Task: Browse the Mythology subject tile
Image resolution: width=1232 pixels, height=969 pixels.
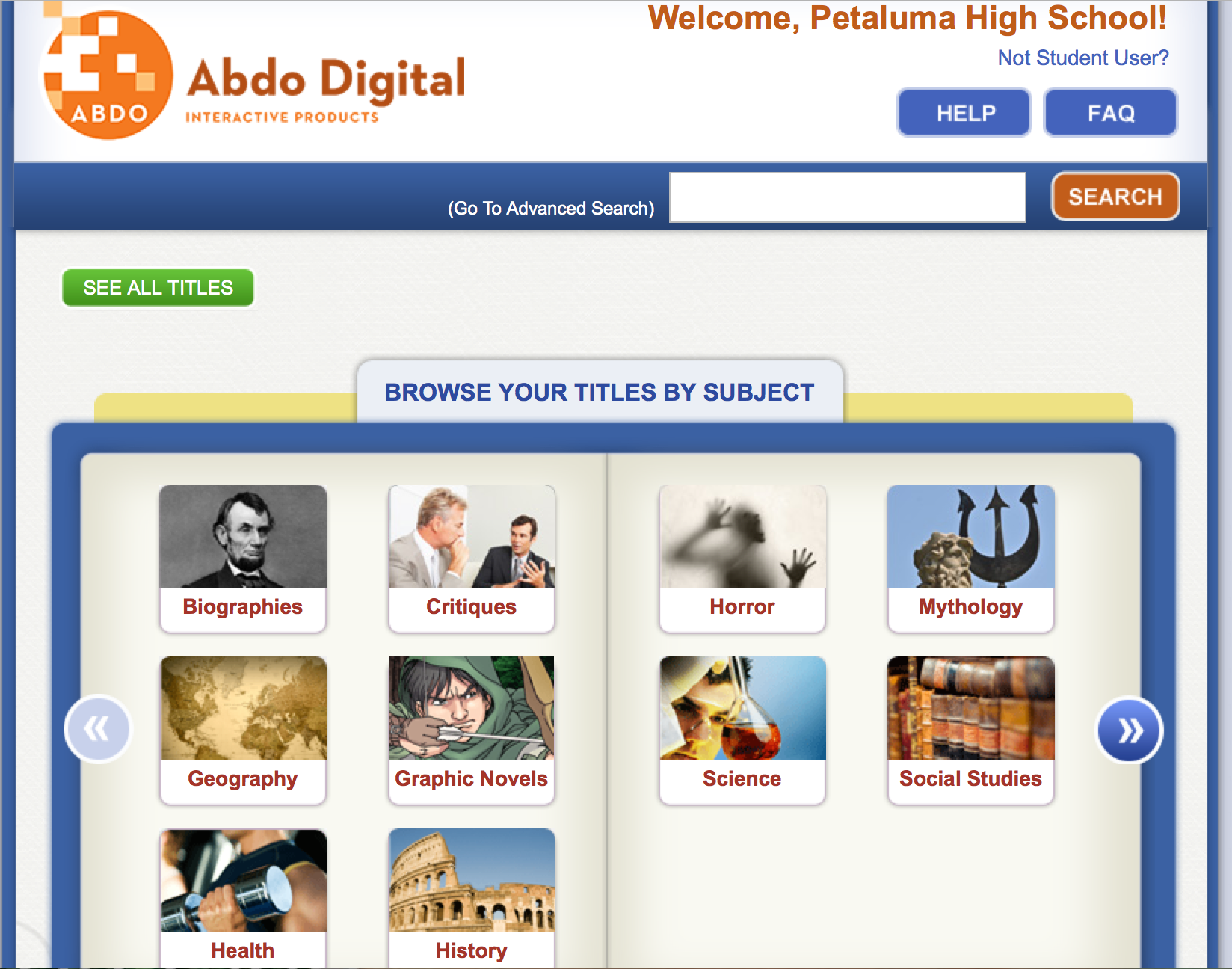Action: click(971, 558)
